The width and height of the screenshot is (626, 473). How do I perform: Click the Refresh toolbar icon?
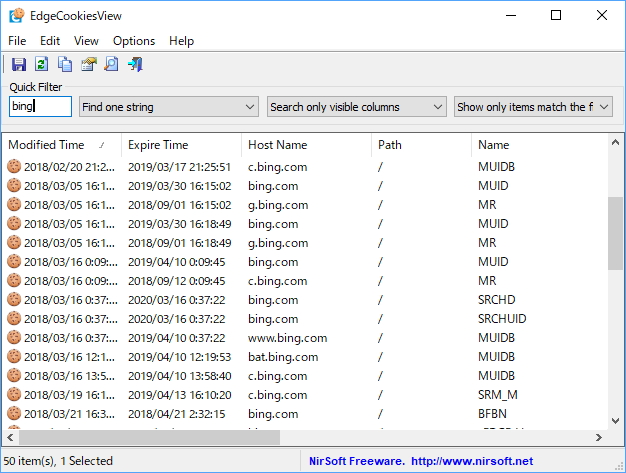pos(42,64)
